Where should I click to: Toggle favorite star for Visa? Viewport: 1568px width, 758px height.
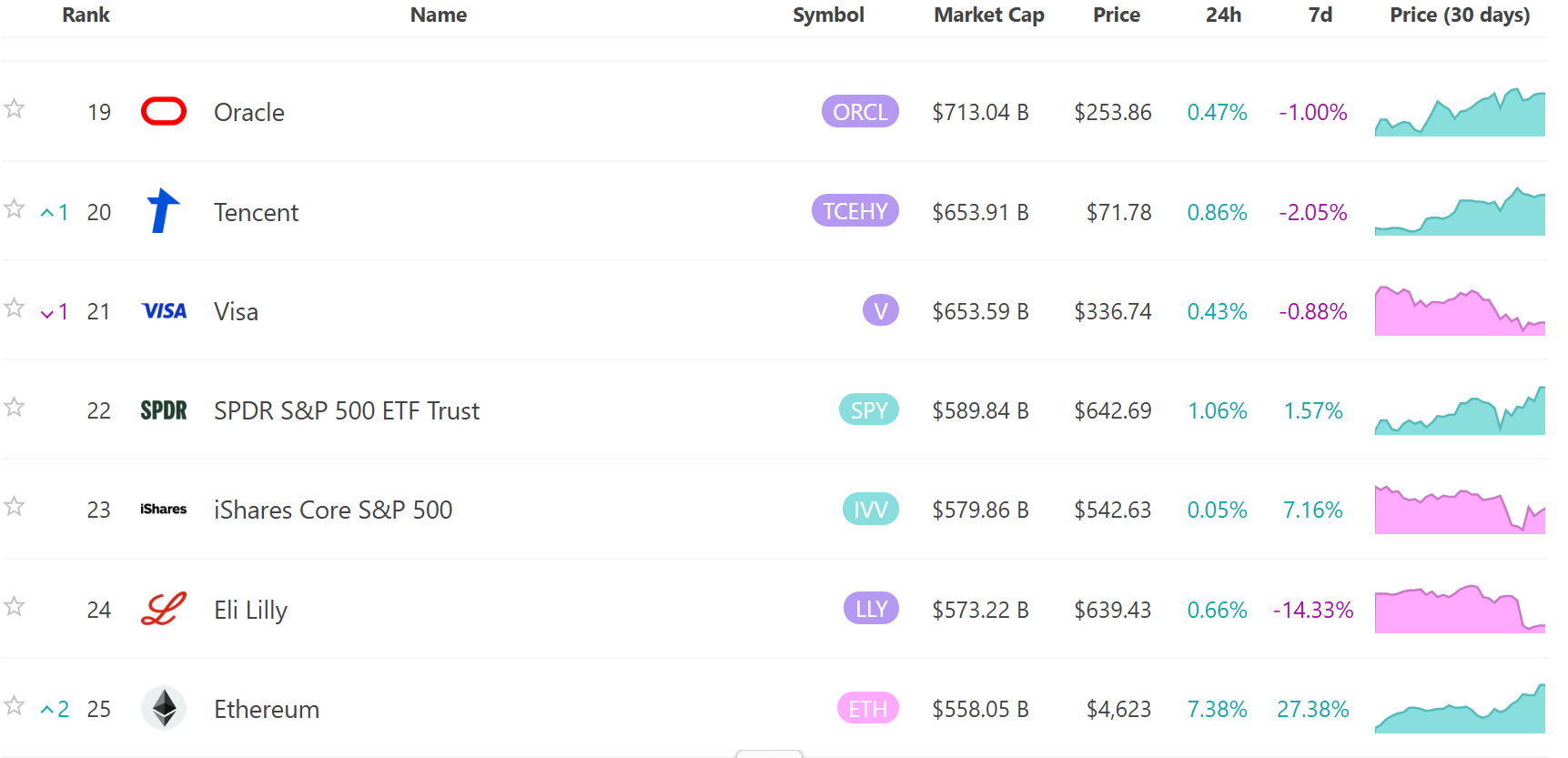[x=15, y=308]
